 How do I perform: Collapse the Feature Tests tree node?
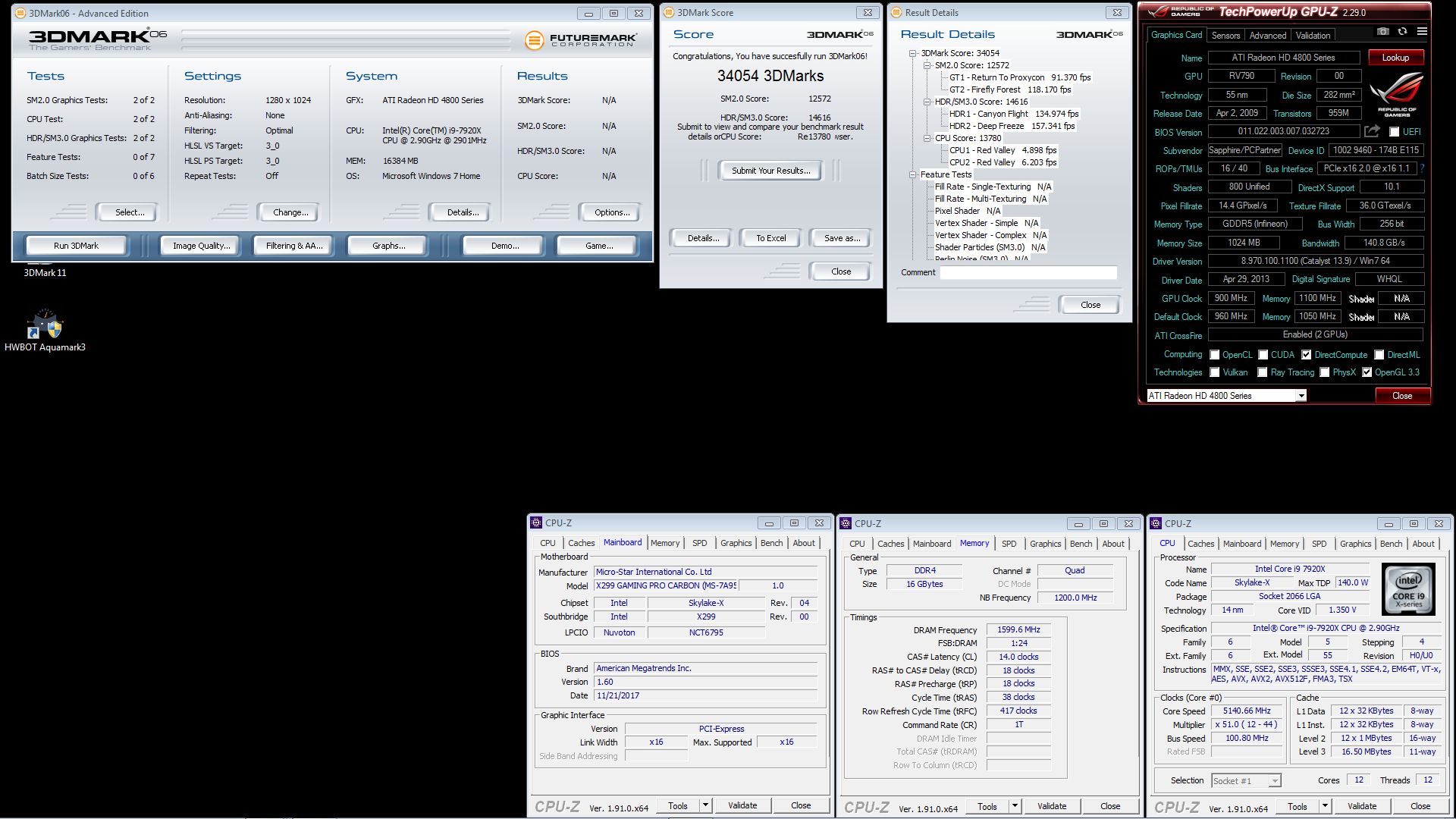[913, 174]
